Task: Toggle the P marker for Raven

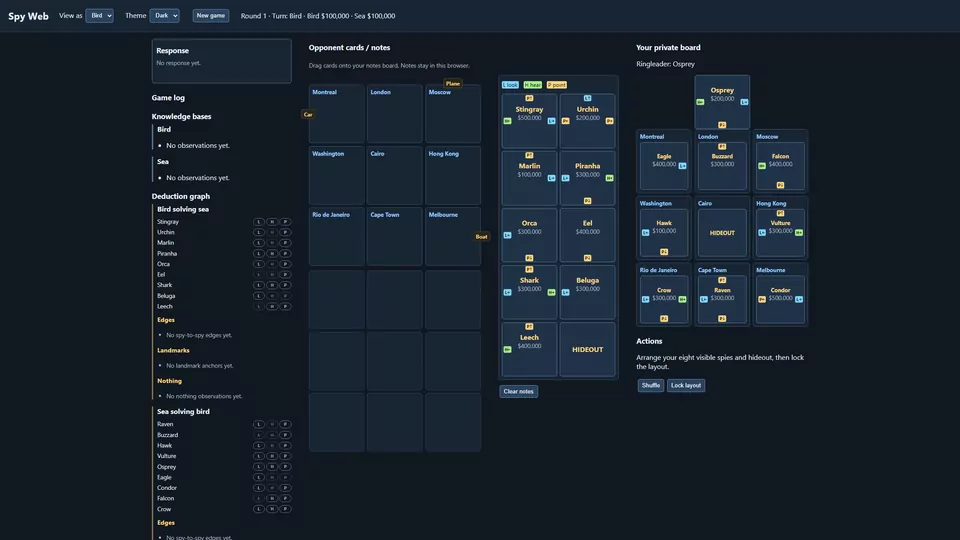Action: [x=285, y=424]
